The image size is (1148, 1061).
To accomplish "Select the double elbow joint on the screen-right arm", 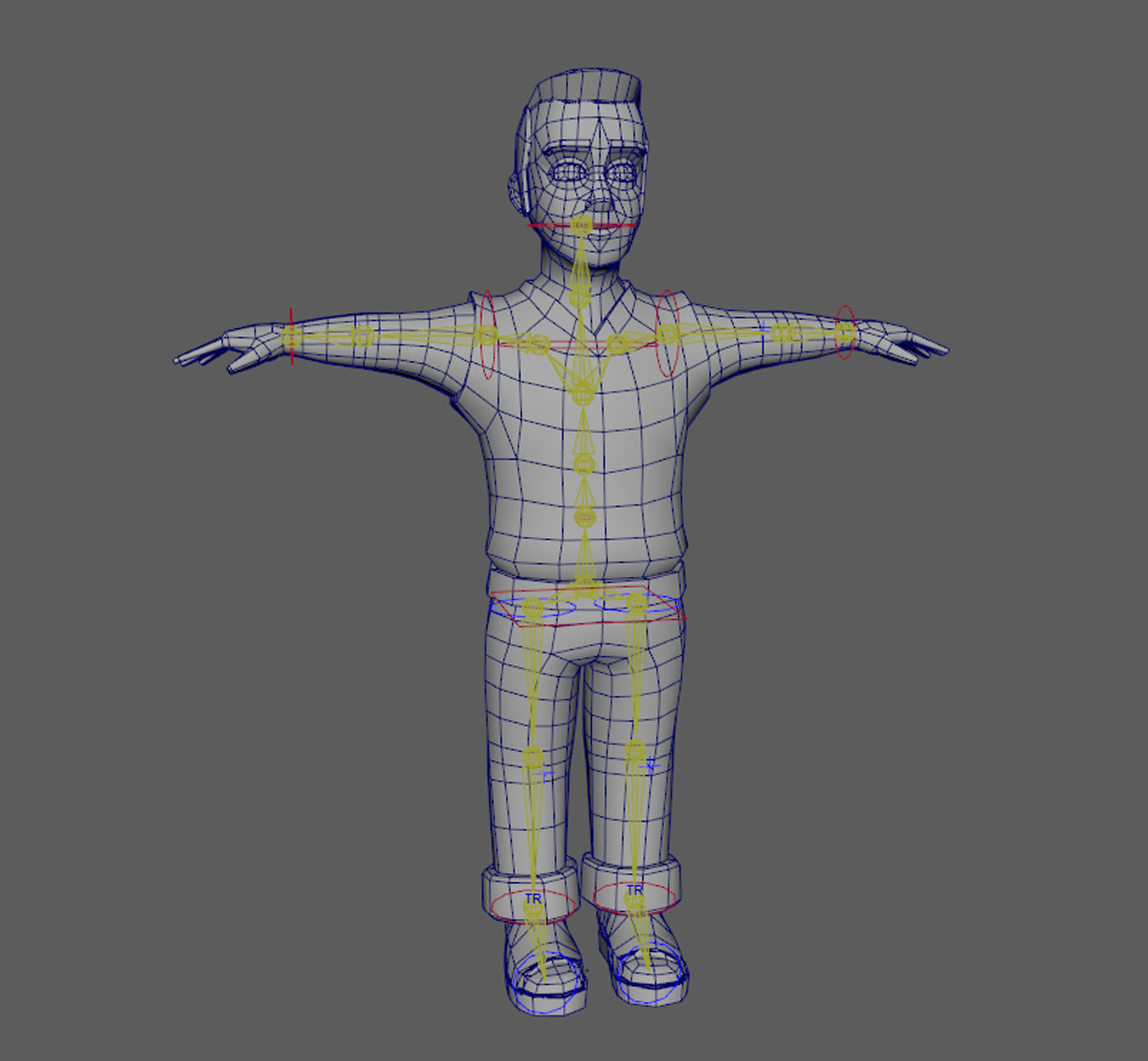I will click(784, 334).
